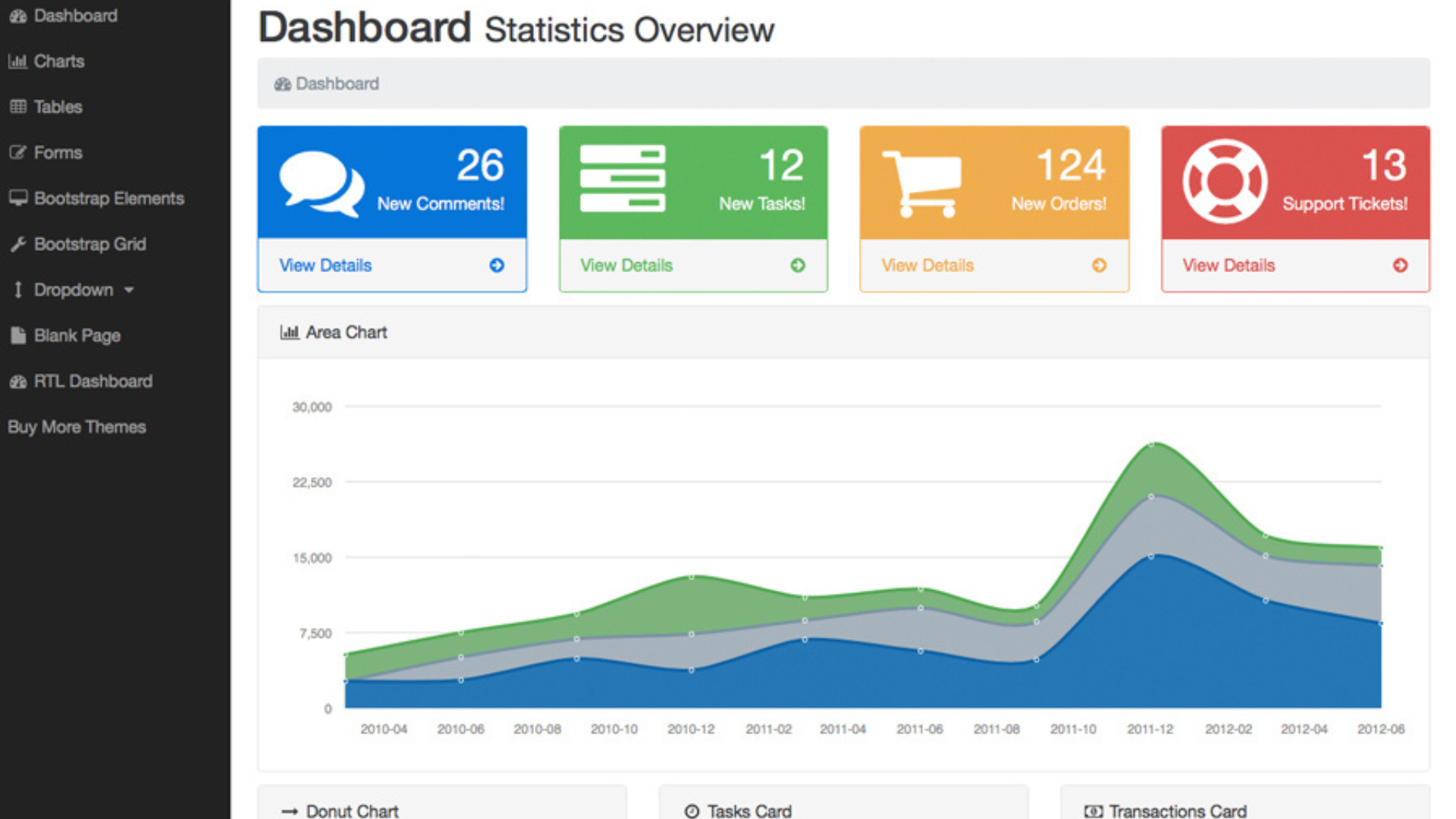
Task: Expand the Dropdown sidebar menu caret
Action: point(129,290)
